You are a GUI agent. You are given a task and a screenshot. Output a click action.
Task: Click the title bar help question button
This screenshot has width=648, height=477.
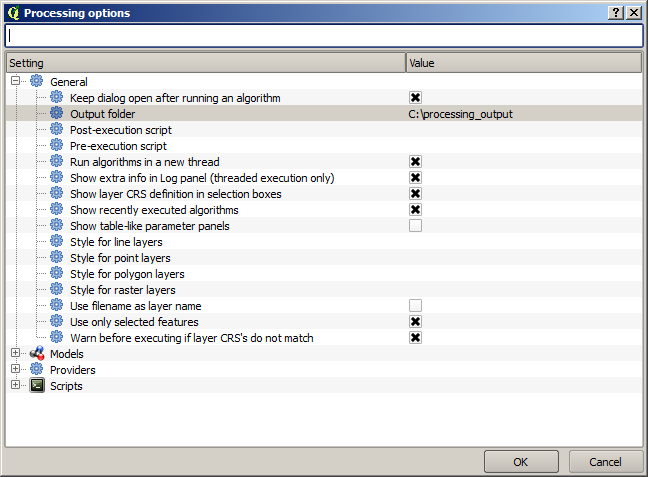(x=615, y=13)
